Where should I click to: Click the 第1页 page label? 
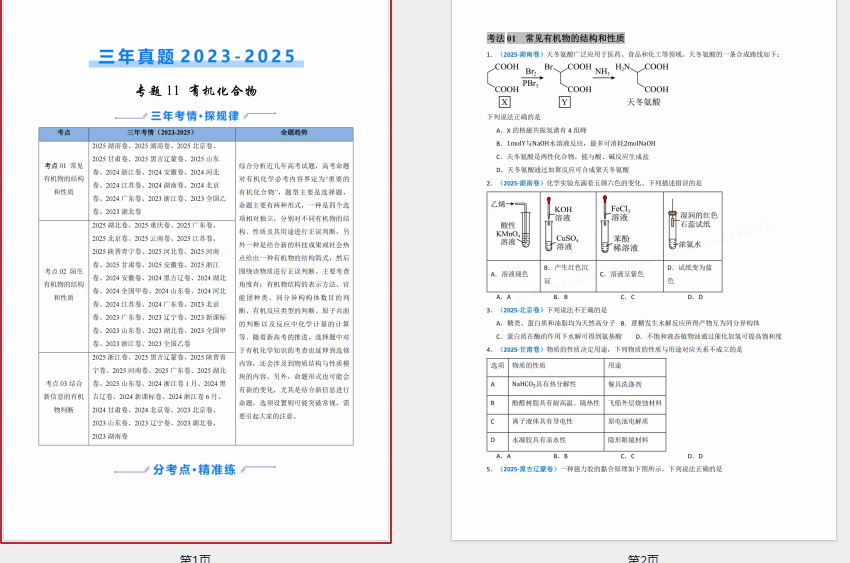[196, 558]
